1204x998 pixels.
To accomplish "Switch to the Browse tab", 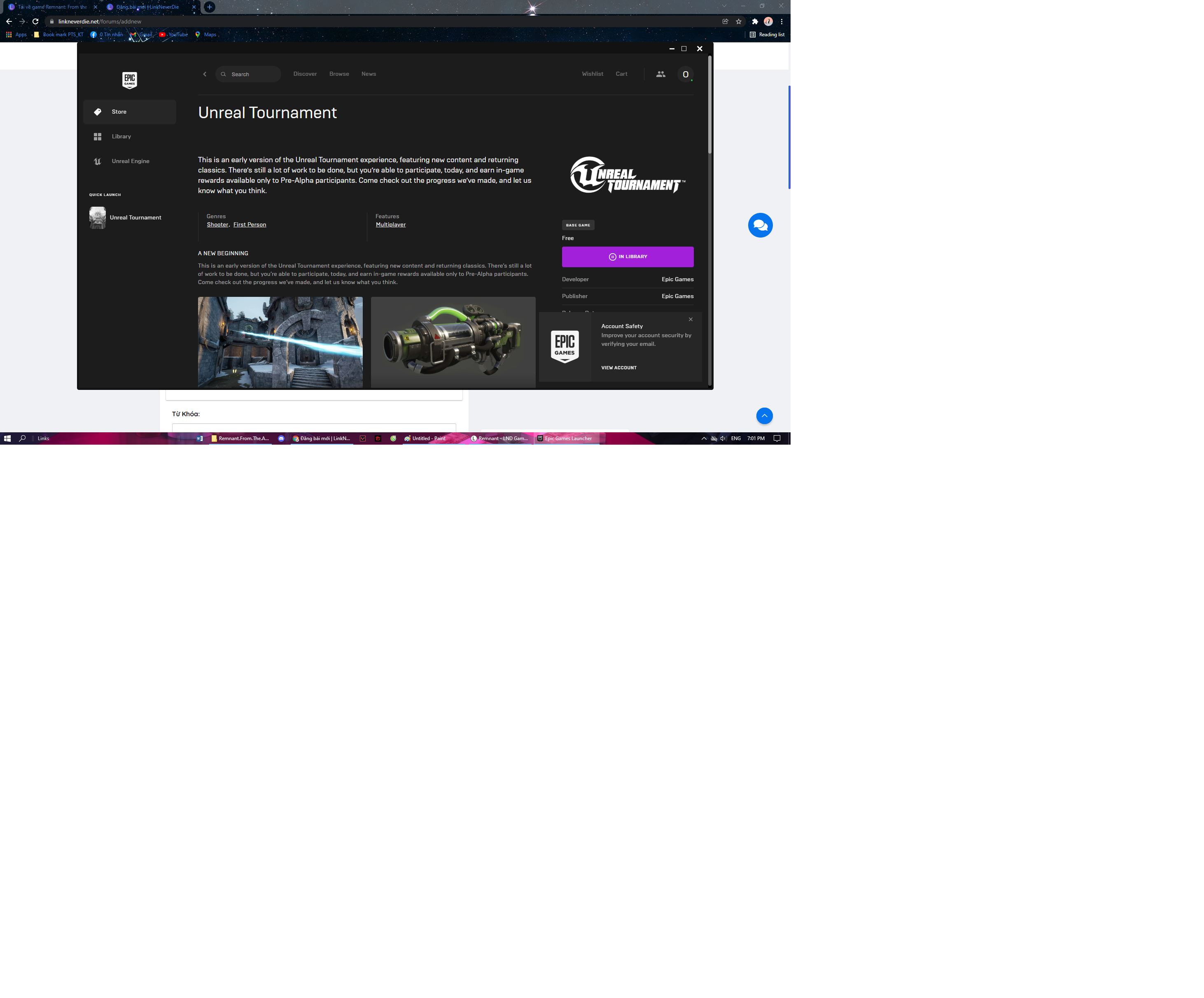I will [339, 74].
